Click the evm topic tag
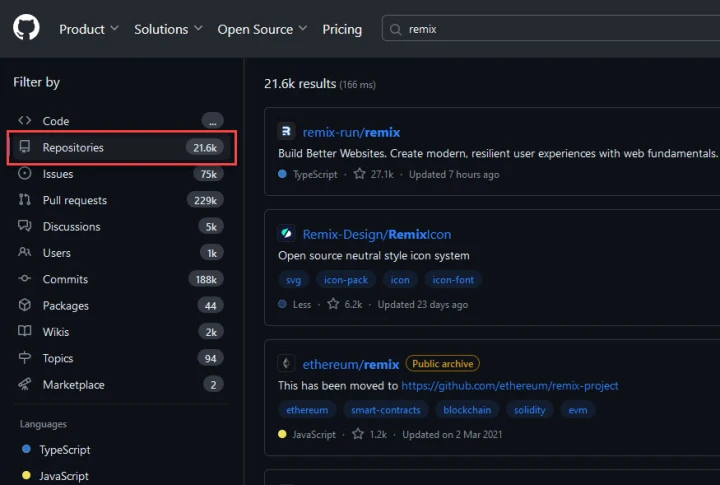Screen dimensions: 720x485 coord(578,410)
